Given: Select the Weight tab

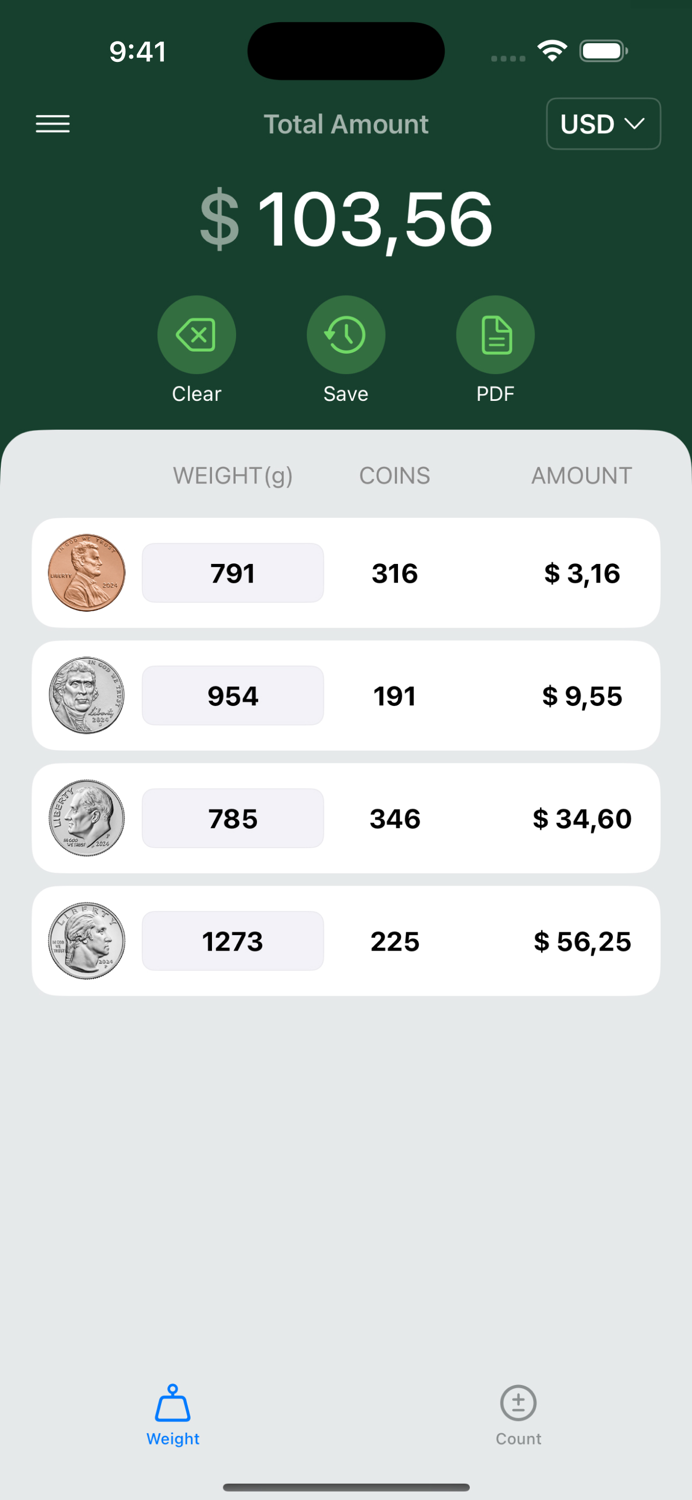Looking at the screenshot, I should coord(172,1415).
